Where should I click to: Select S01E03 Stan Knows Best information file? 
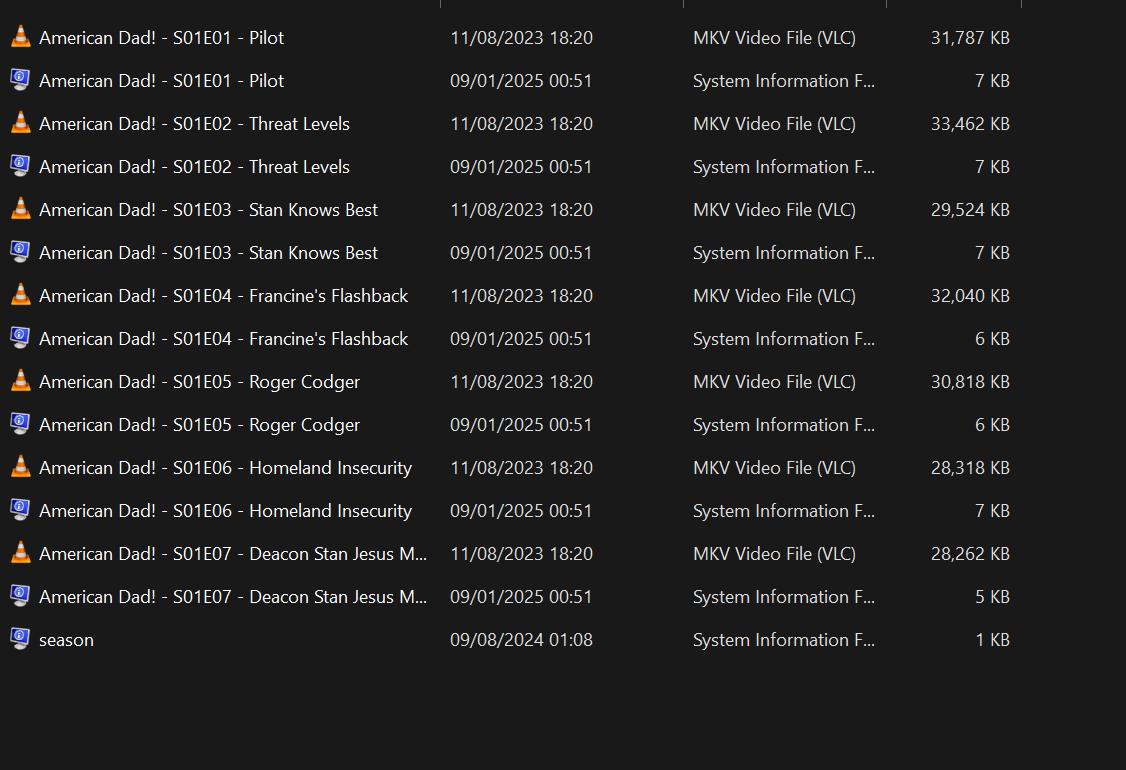click(x=208, y=253)
